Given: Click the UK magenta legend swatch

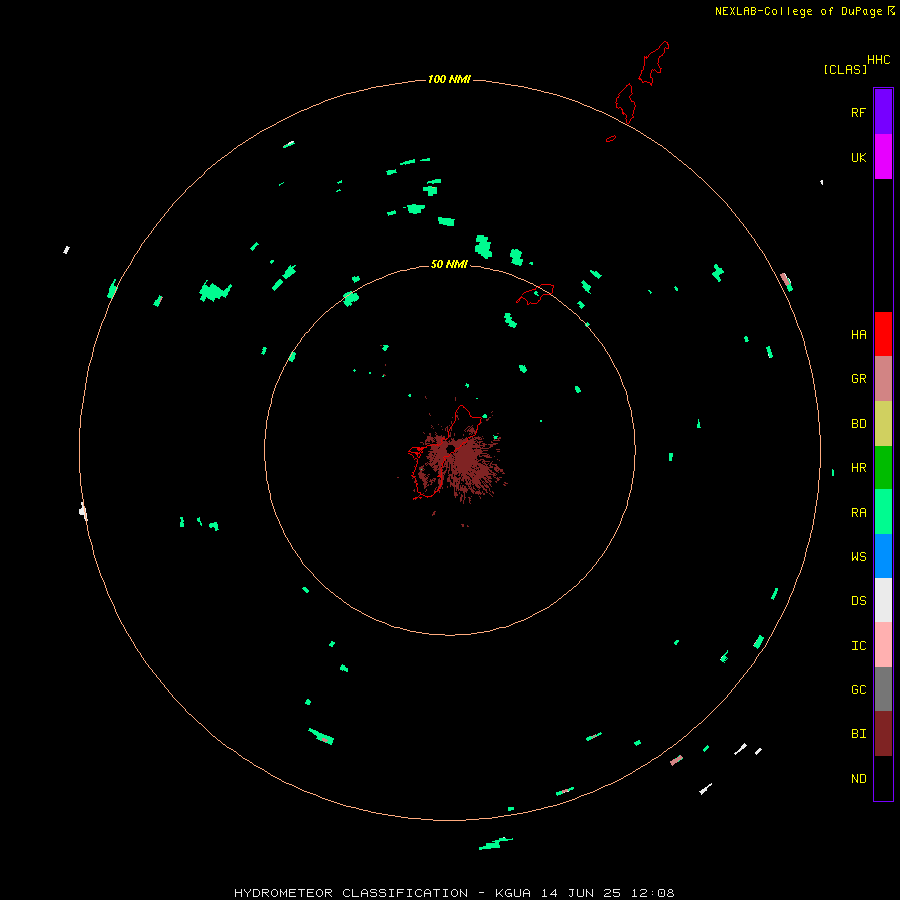Looking at the screenshot, I should (x=883, y=157).
